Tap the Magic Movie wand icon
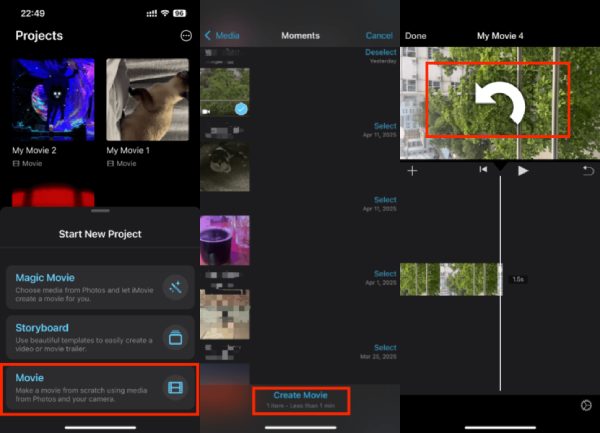The width and height of the screenshot is (600, 433). tap(176, 288)
